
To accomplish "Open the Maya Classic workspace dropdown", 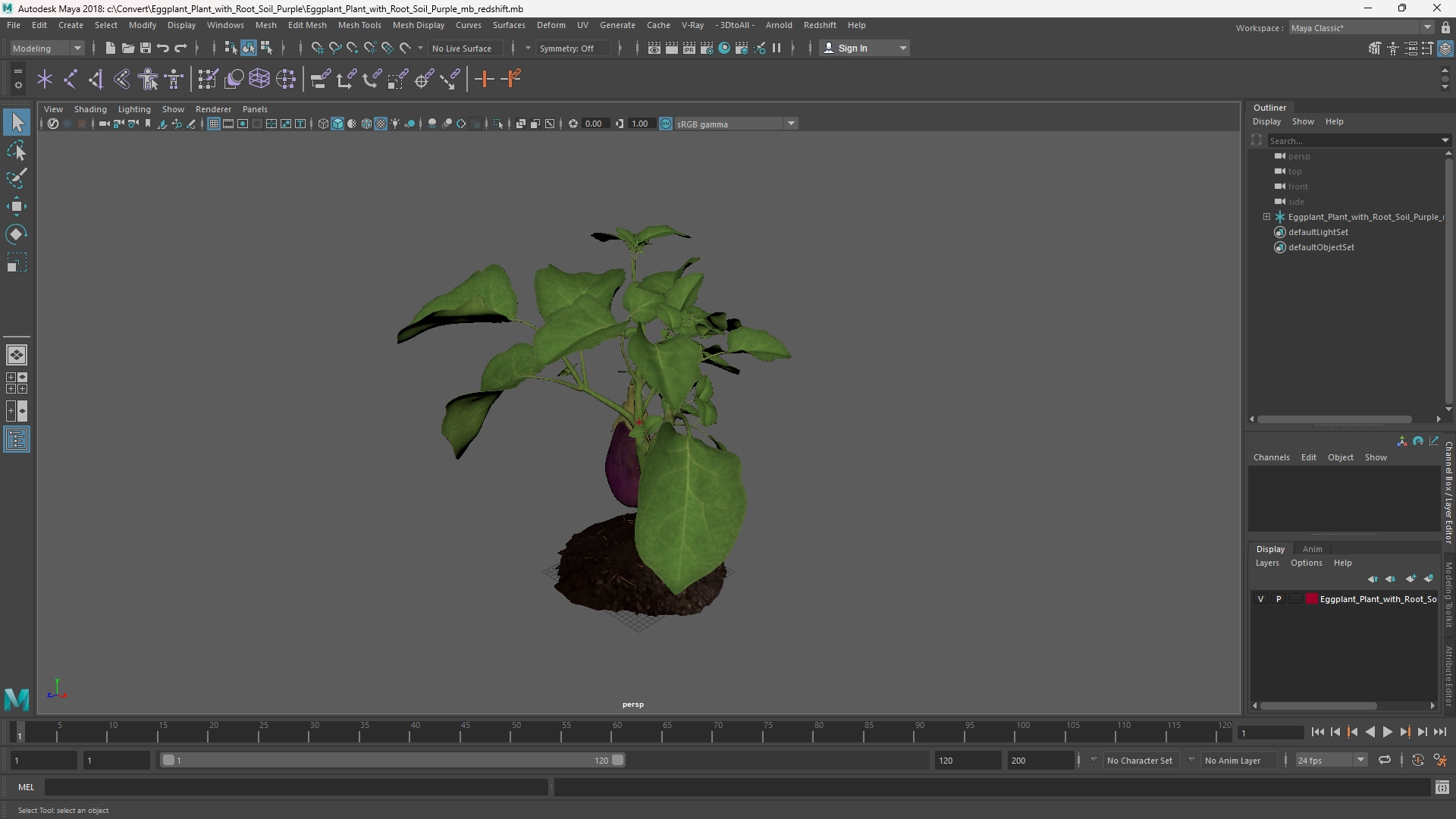I will pos(1361,28).
